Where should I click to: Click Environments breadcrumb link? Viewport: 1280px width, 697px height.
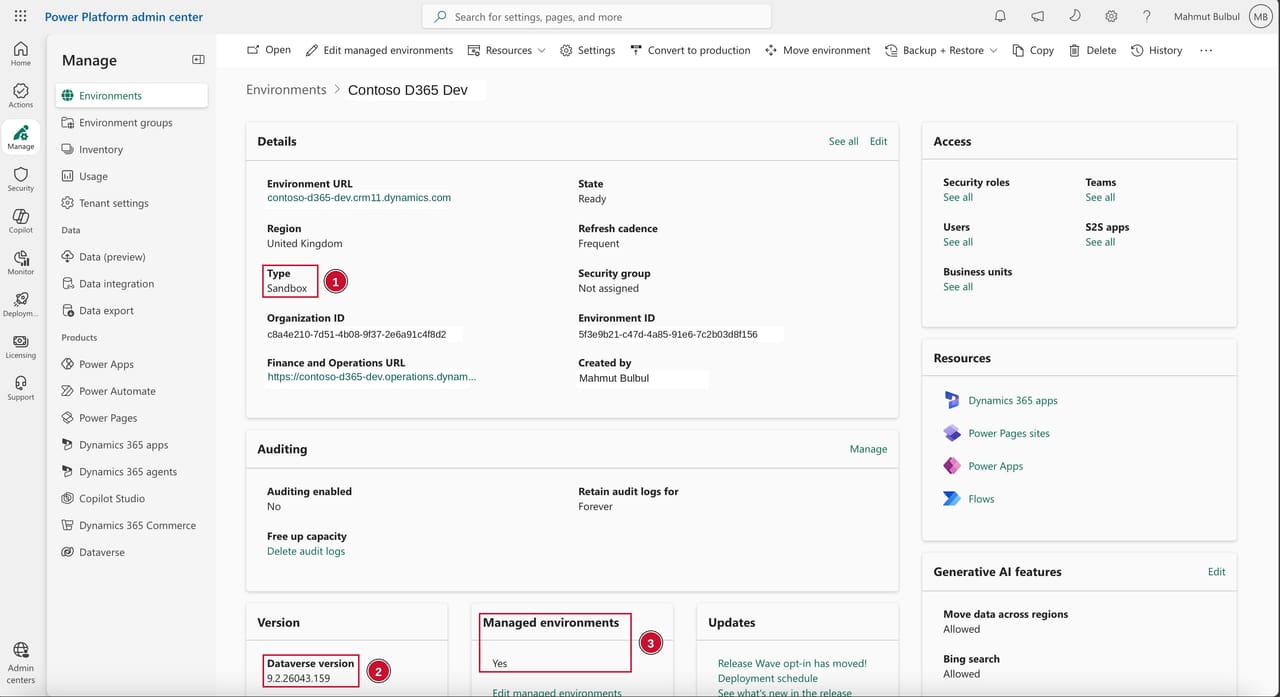286,90
